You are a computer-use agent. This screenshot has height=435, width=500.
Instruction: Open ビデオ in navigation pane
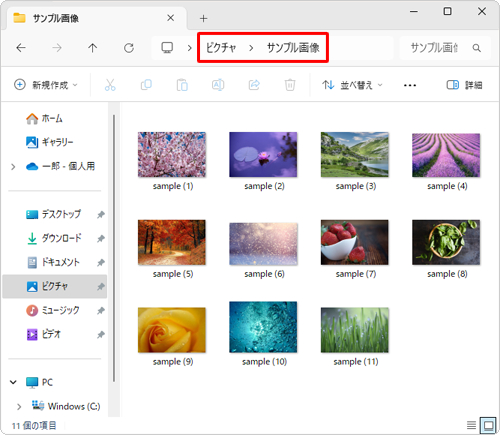(x=43, y=335)
